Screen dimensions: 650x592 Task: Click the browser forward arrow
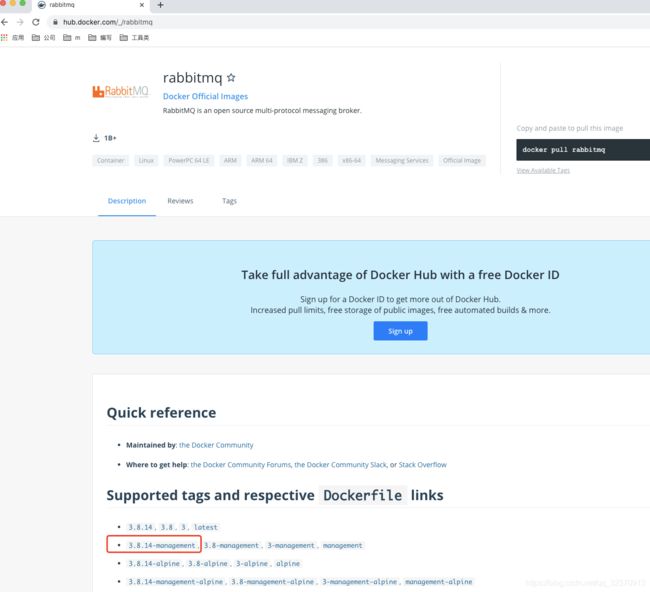click(20, 22)
